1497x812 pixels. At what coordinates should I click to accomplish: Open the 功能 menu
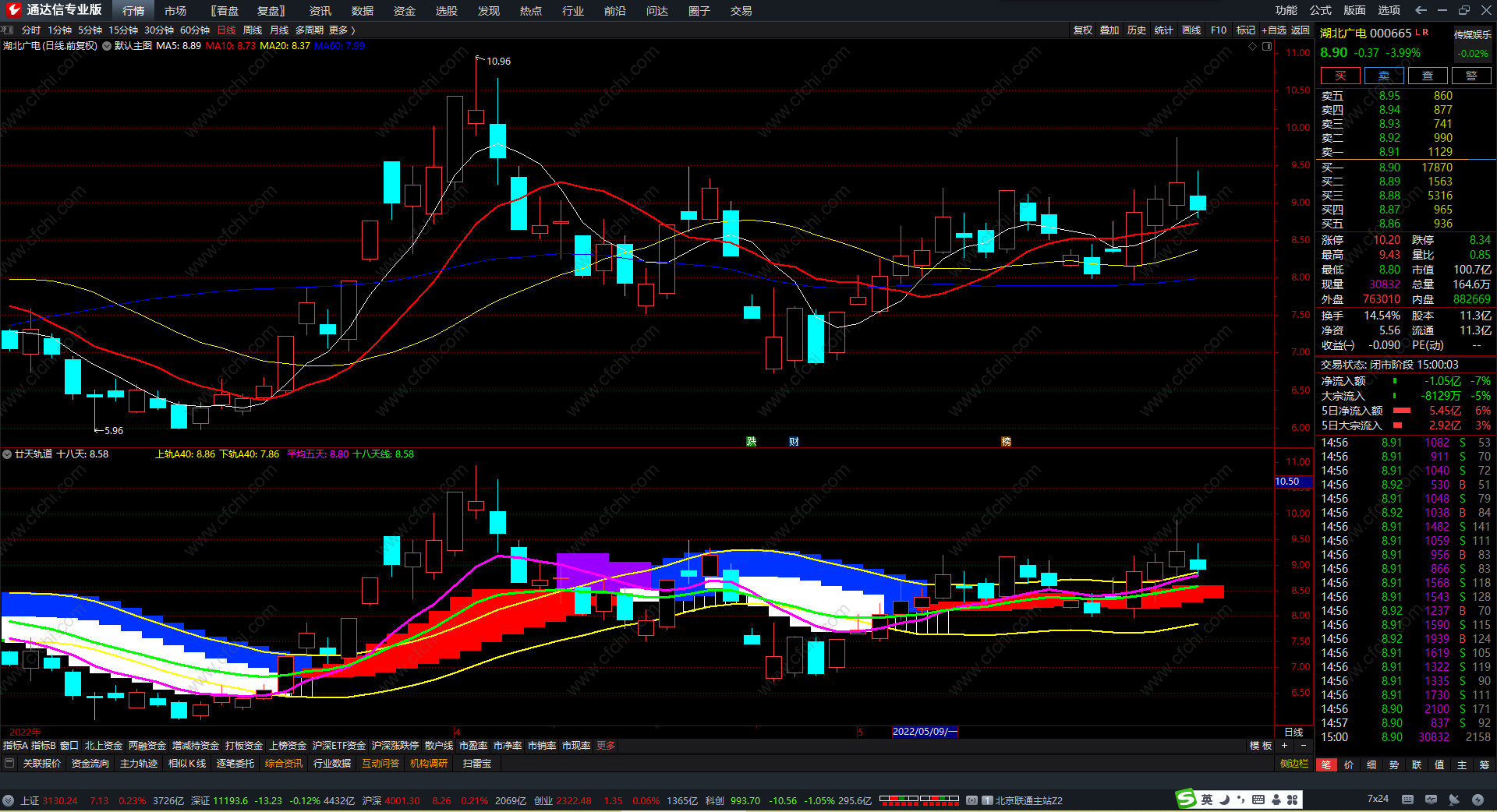tap(1286, 10)
